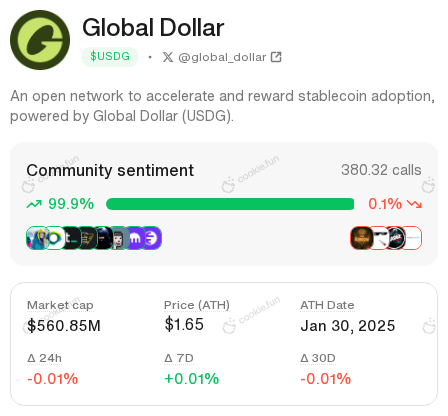Open the external link icon beside @global_dollar
The width and height of the screenshot is (448, 416).
[276, 57]
